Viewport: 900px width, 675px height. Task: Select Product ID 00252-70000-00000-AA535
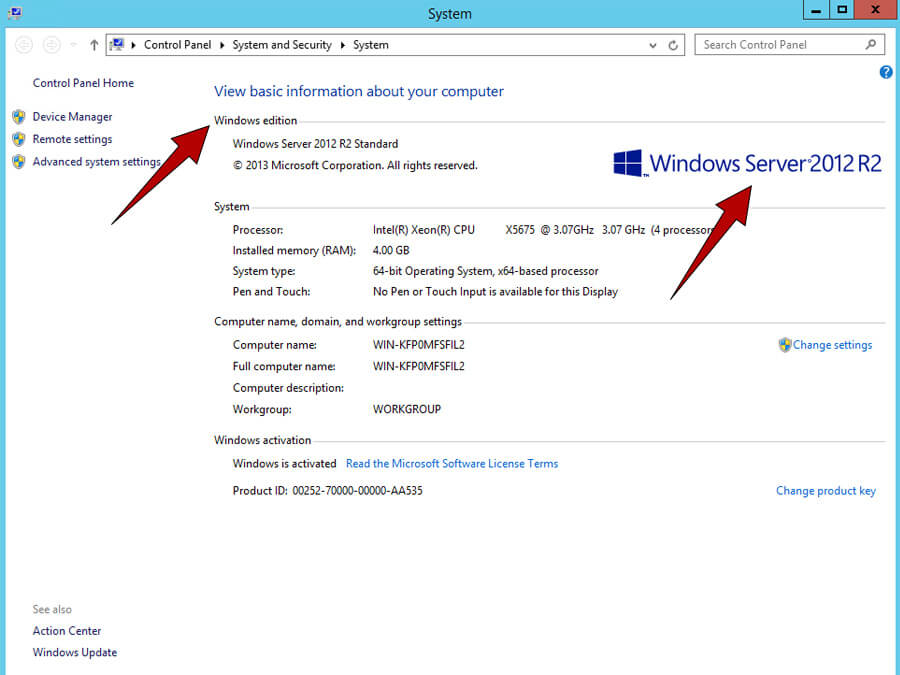pyautogui.click(x=327, y=491)
